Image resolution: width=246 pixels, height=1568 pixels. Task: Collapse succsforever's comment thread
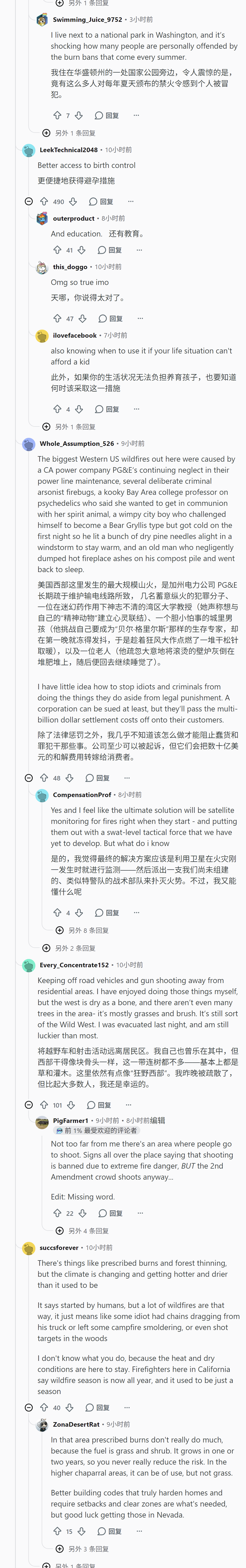29,1407
